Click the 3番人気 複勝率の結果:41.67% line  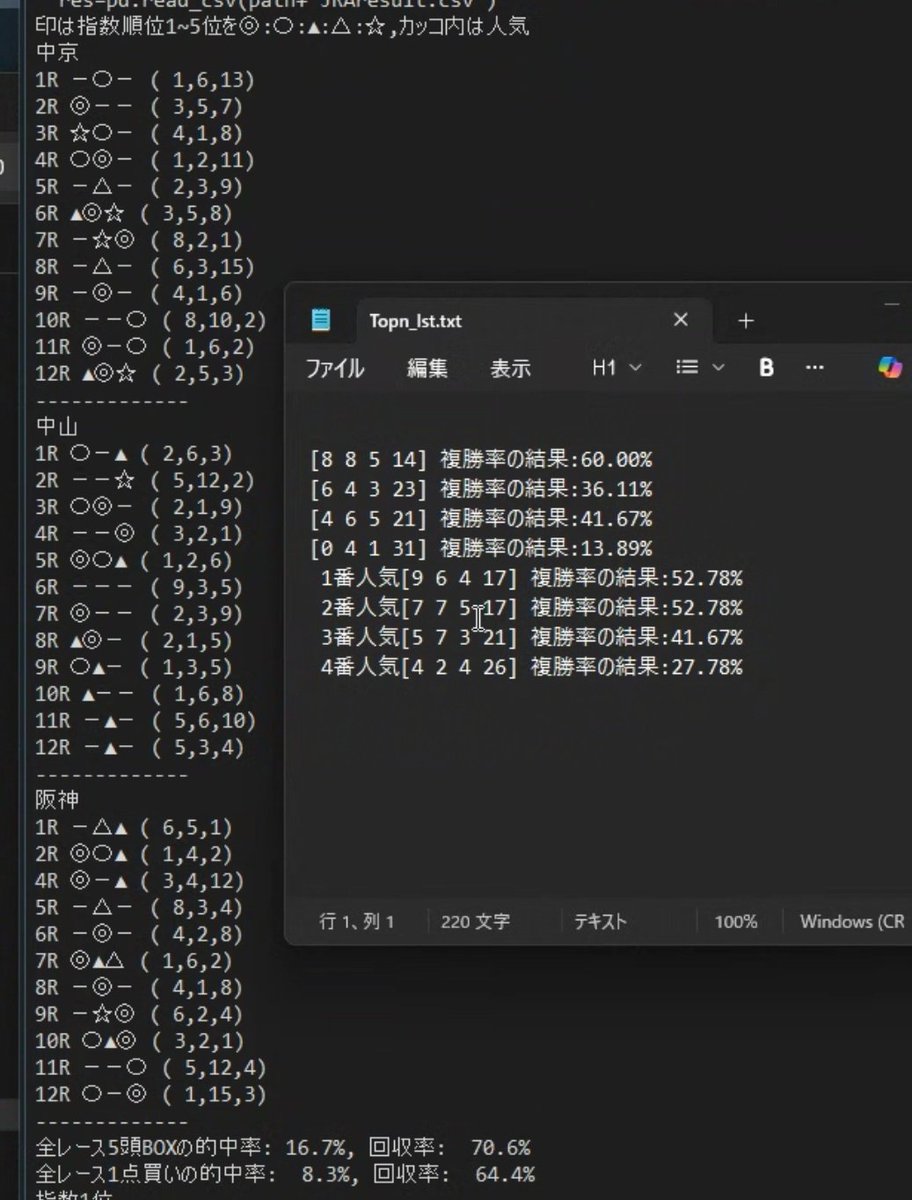531,637
